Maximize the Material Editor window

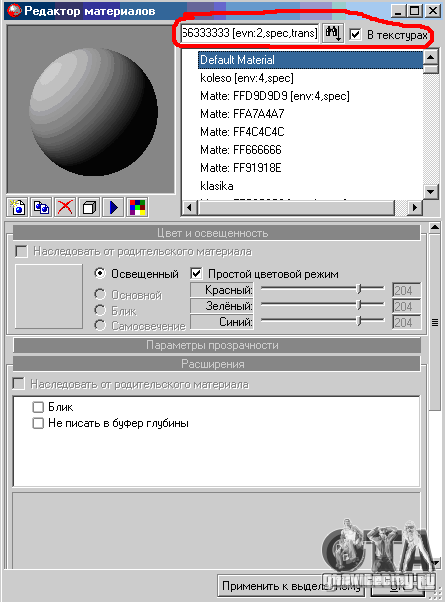point(415,11)
